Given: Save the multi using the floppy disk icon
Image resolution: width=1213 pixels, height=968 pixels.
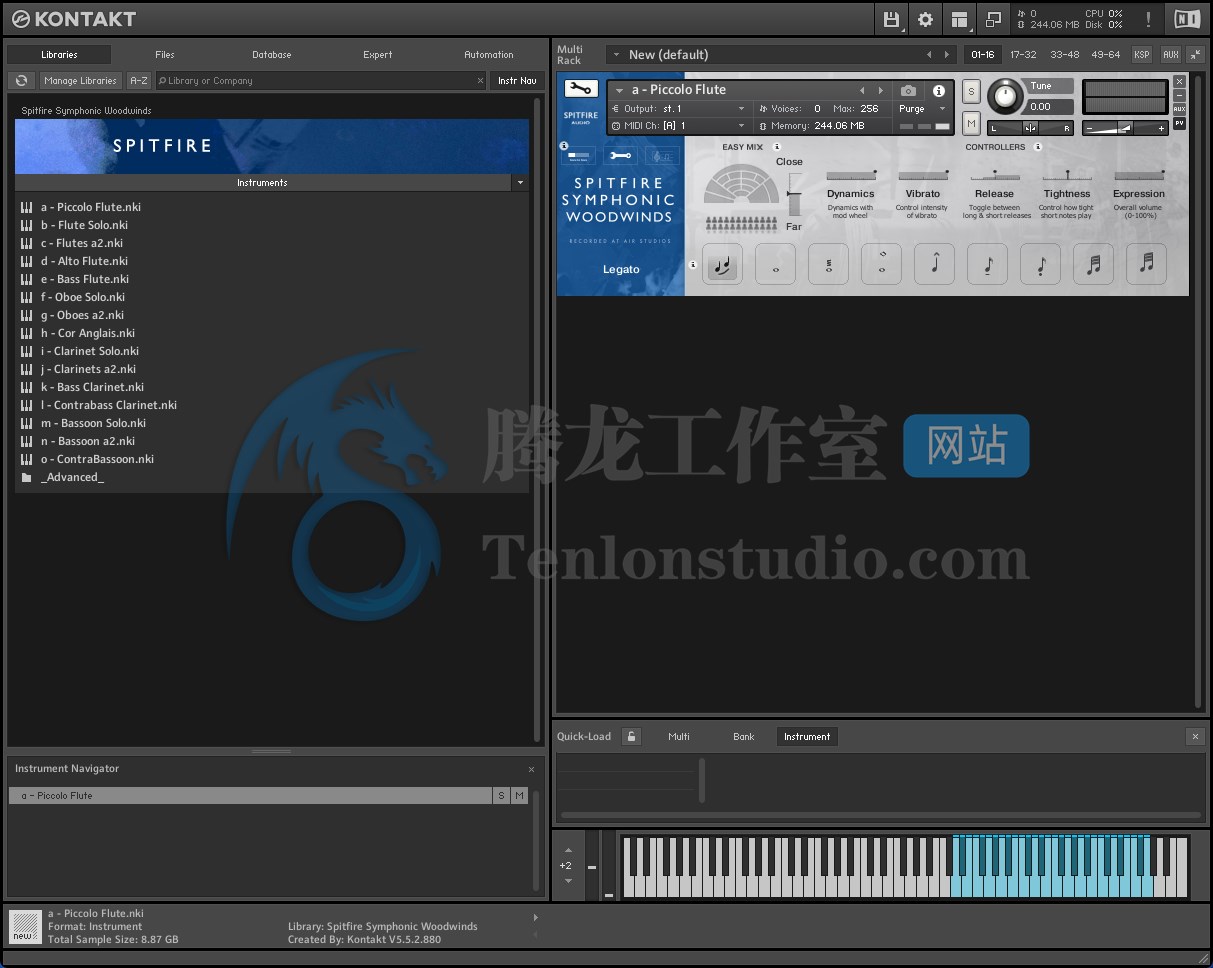Looking at the screenshot, I should 890,19.
